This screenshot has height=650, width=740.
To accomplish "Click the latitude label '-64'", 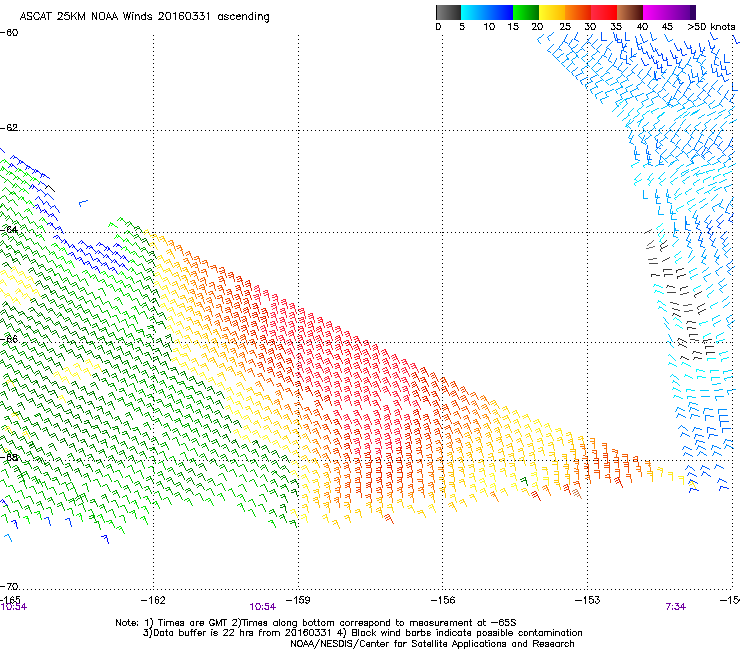I will 9,230.
